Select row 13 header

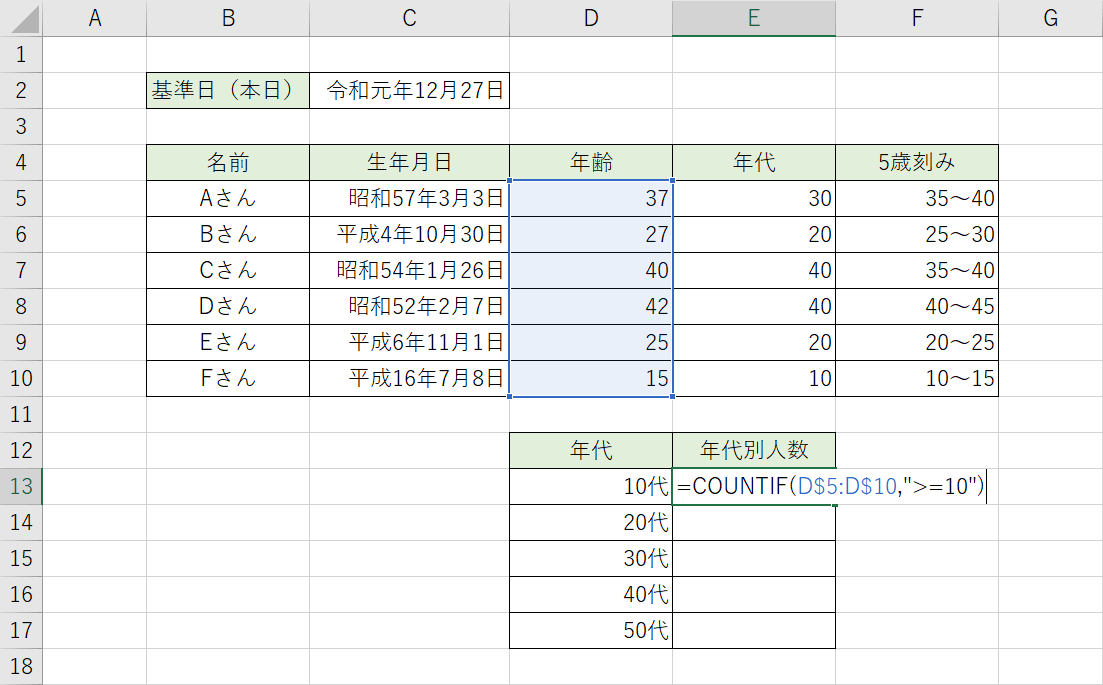click(21, 486)
